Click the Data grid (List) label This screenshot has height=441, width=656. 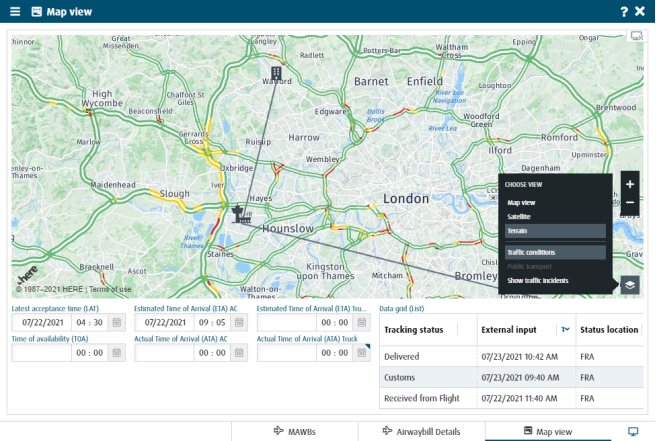point(402,308)
